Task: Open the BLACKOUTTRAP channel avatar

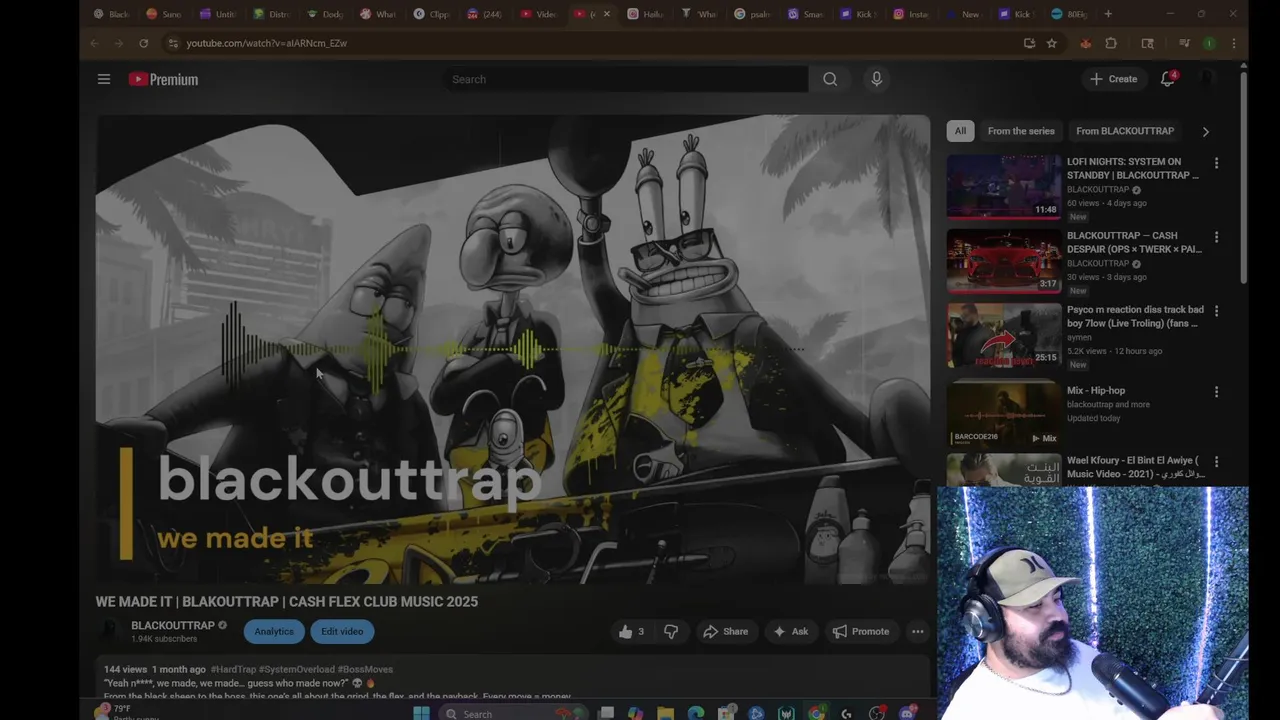Action: [x=109, y=631]
